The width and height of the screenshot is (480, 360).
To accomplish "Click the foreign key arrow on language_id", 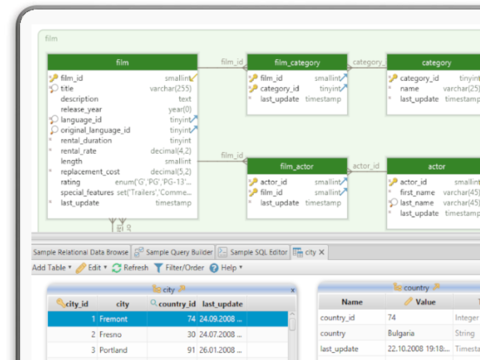I will 194,119.
